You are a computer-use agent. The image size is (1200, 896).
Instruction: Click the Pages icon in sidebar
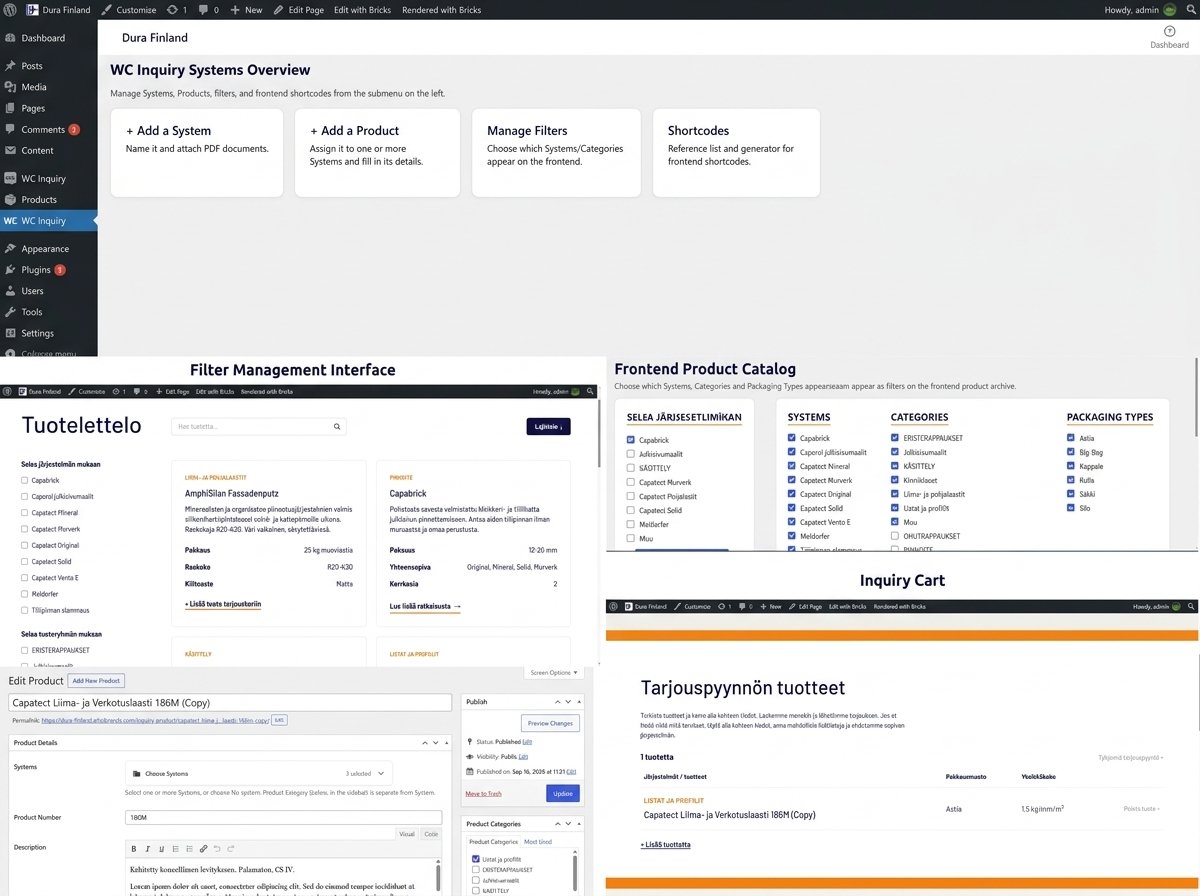click(10, 108)
